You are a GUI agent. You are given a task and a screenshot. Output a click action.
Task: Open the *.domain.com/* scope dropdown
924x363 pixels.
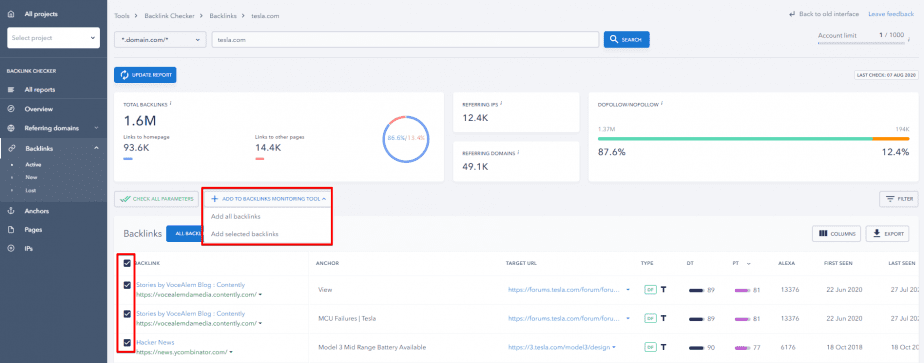160,39
